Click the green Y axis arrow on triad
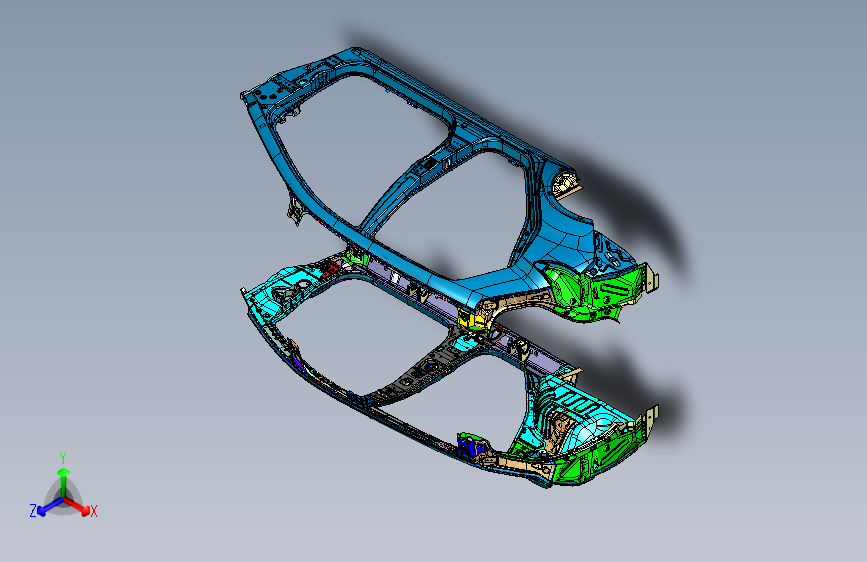 click(x=64, y=481)
